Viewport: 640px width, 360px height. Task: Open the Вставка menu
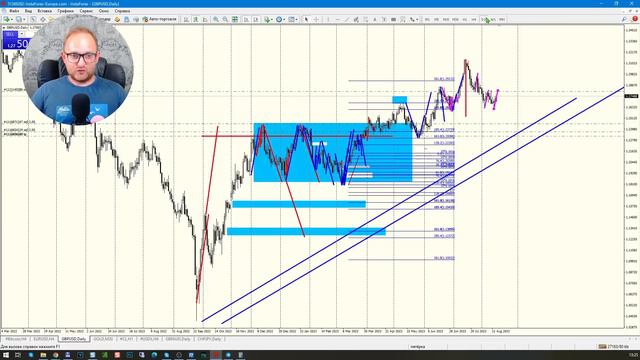coord(44,11)
